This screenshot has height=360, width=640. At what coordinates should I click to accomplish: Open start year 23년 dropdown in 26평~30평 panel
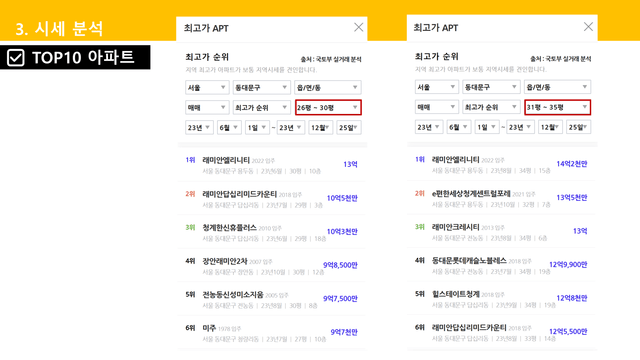tap(199, 128)
